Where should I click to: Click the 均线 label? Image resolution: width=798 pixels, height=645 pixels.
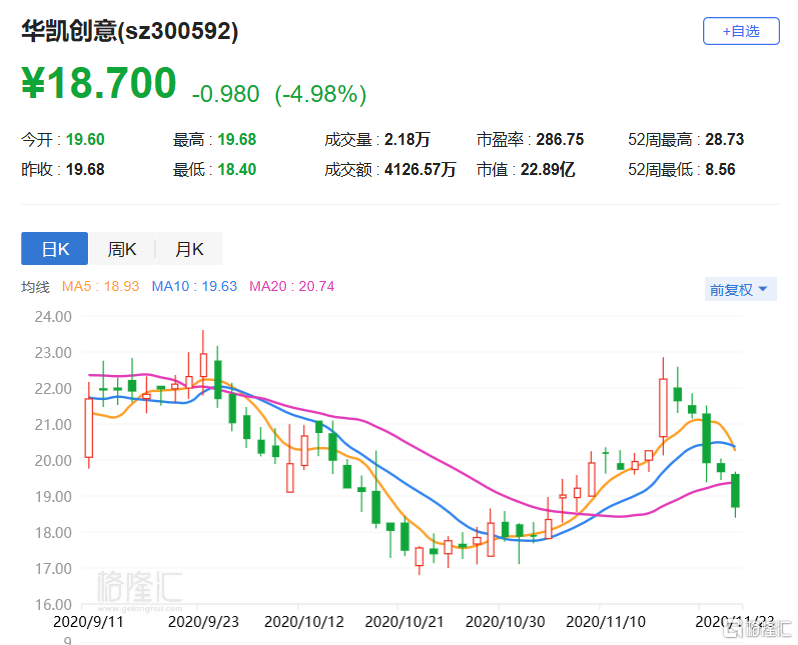[x=36, y=287]
